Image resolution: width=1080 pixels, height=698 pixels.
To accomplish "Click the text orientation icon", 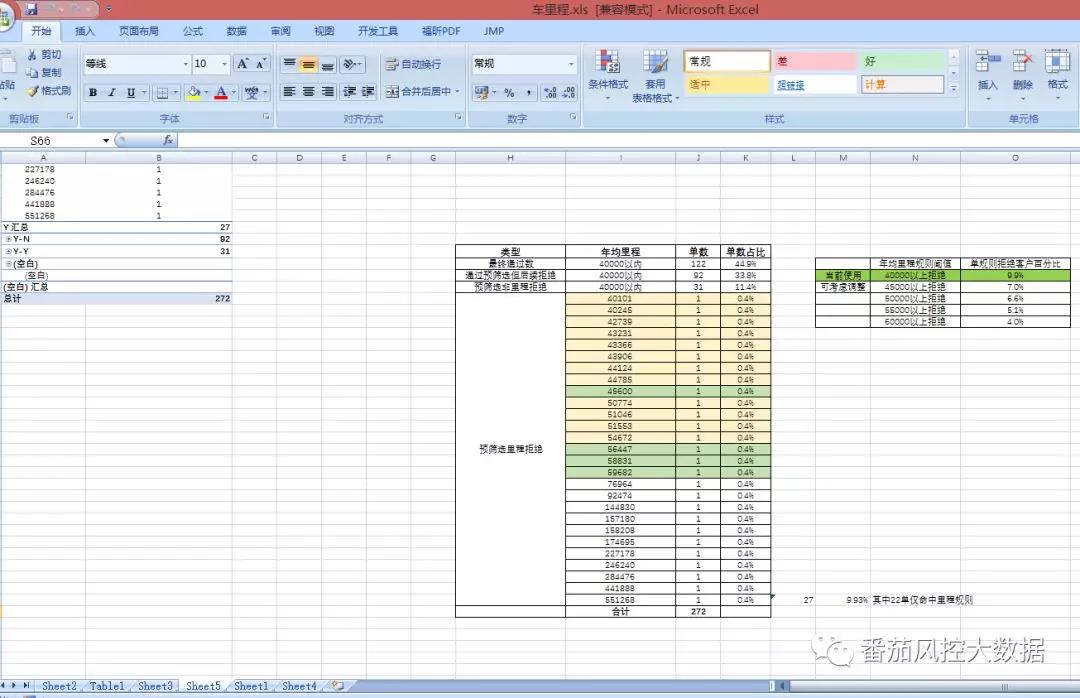I will (x=350, y=65).
